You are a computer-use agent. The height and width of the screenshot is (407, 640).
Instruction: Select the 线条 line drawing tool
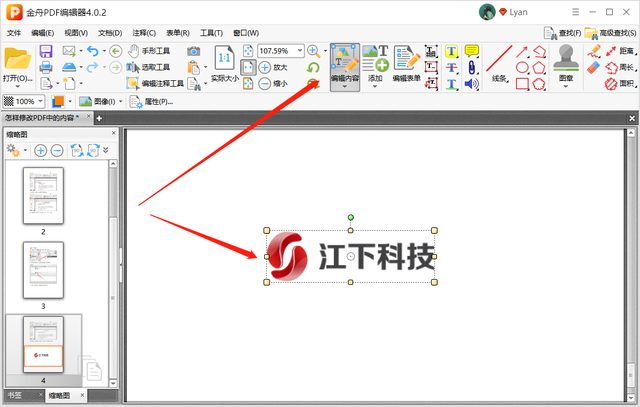point(499,63)
